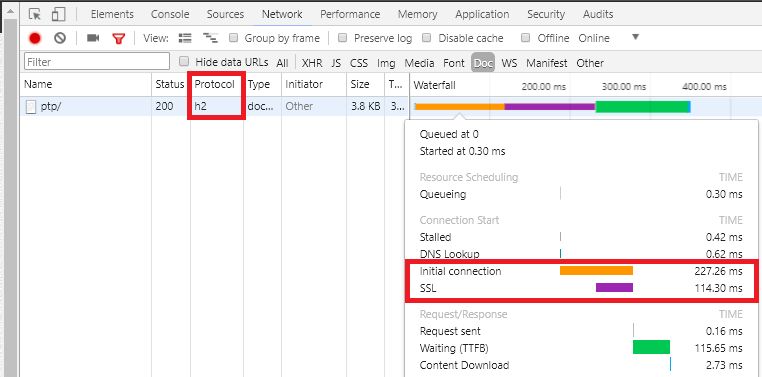The height and width of the screenshot is (377, 762).
Task: Click the Waiting (TTFB) label
Action: 454,348
